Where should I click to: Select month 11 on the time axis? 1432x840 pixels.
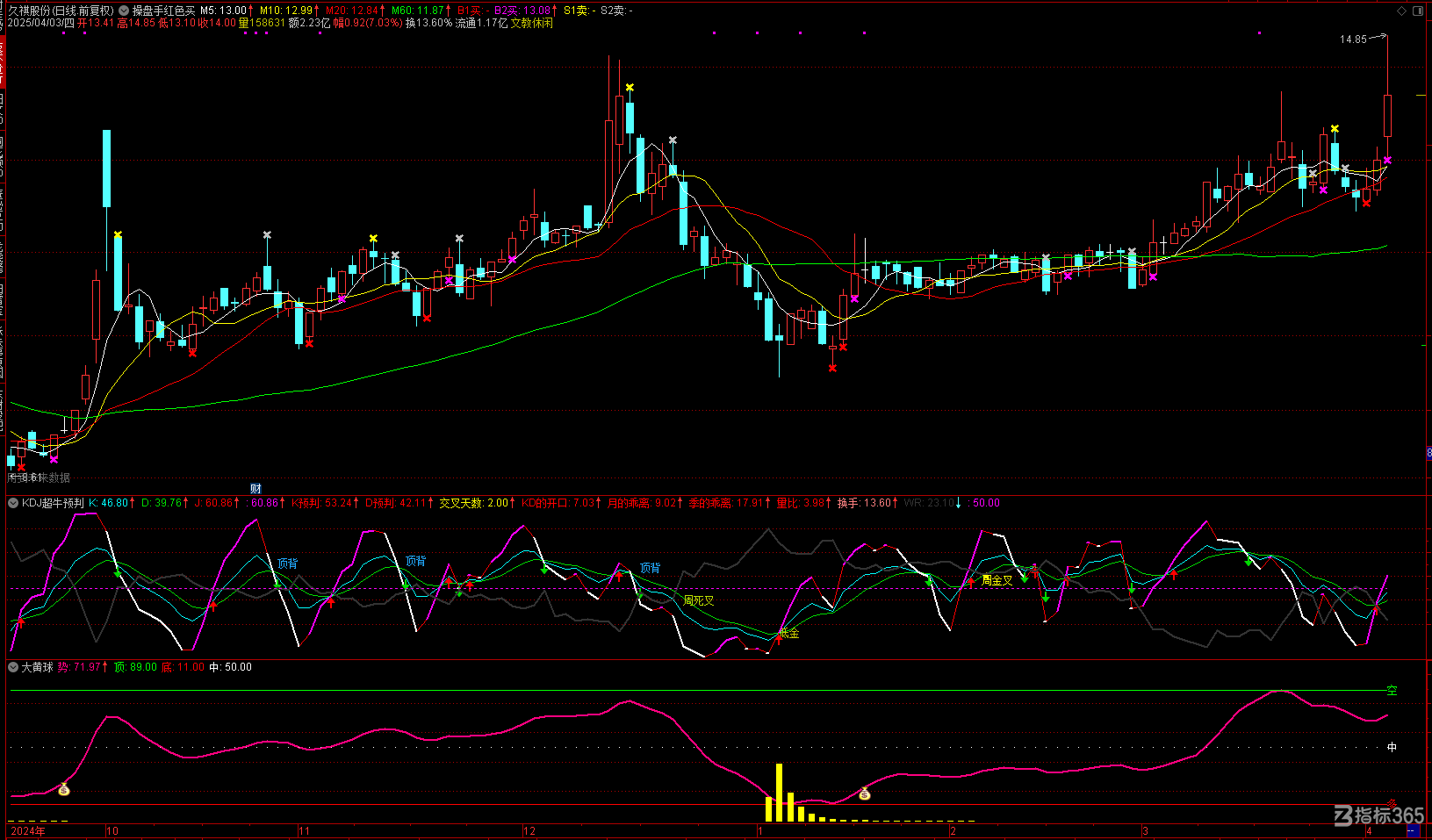(304, 830)
